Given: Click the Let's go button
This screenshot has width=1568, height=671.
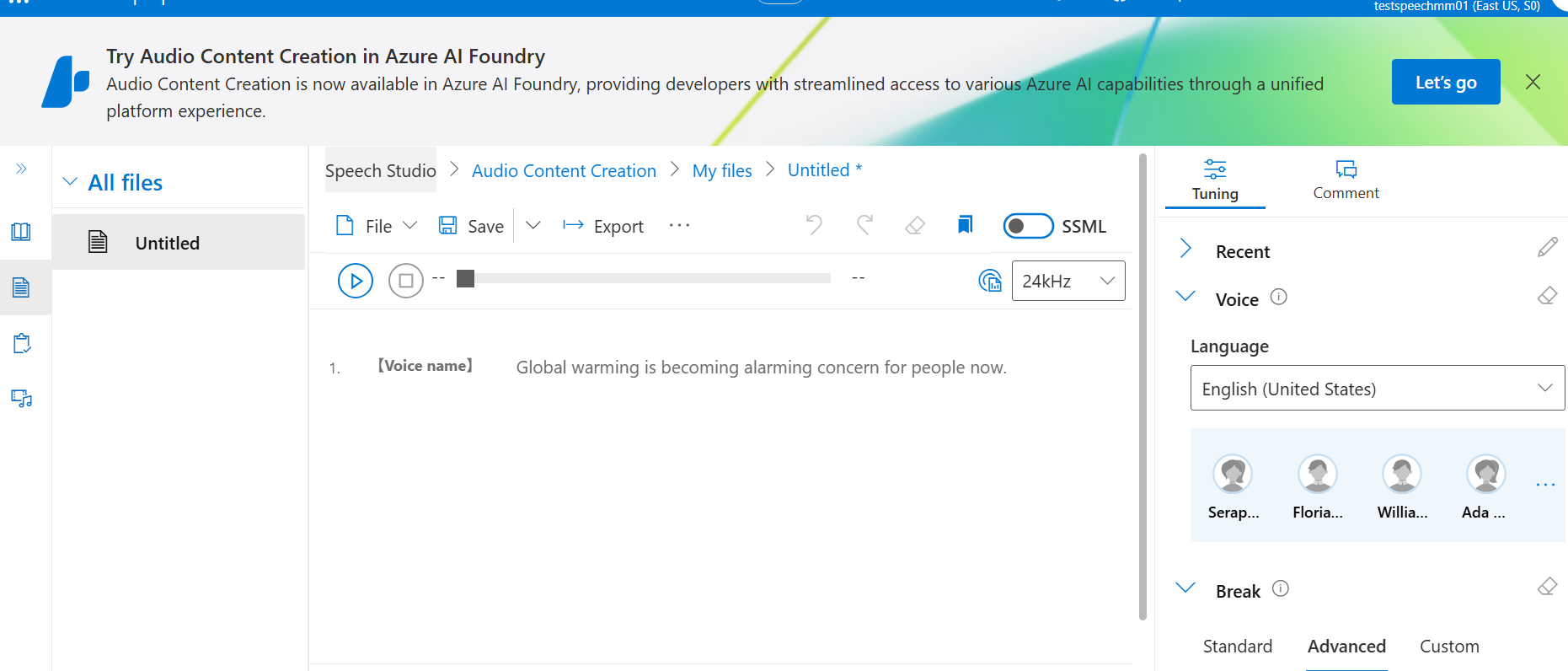Looking at the screenshot, I should pos(1446,82).
